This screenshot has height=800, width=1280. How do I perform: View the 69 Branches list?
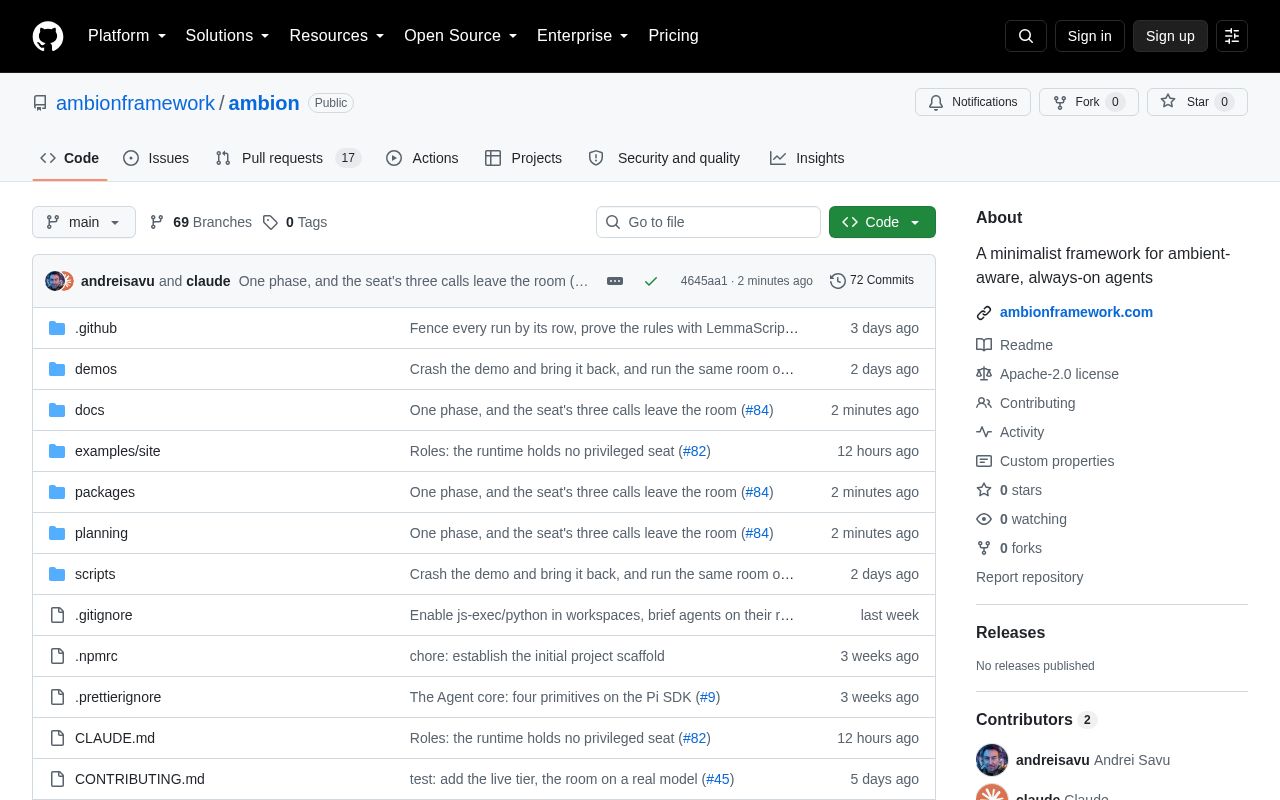pyautogui.click(x=201, y=222)
